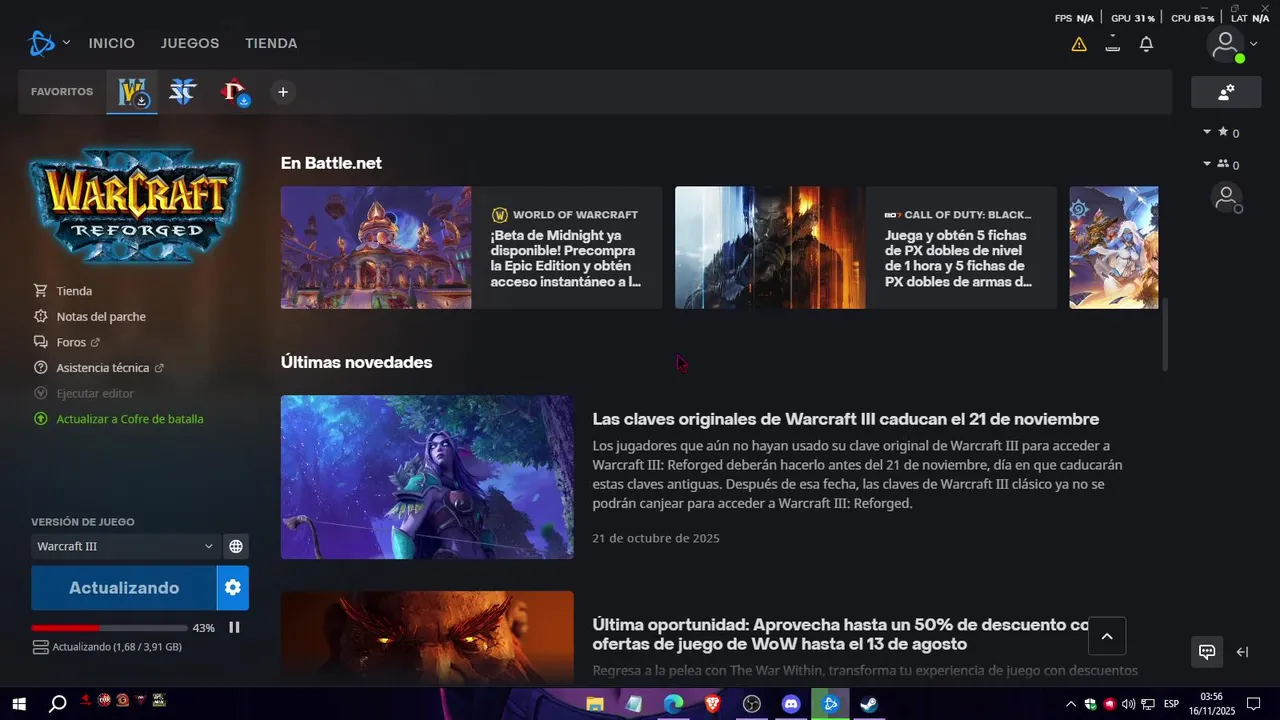Screen dimensions: 1280x720
Task: Open the Última oportunidad WoW discount headline
Action: (840, 634)
